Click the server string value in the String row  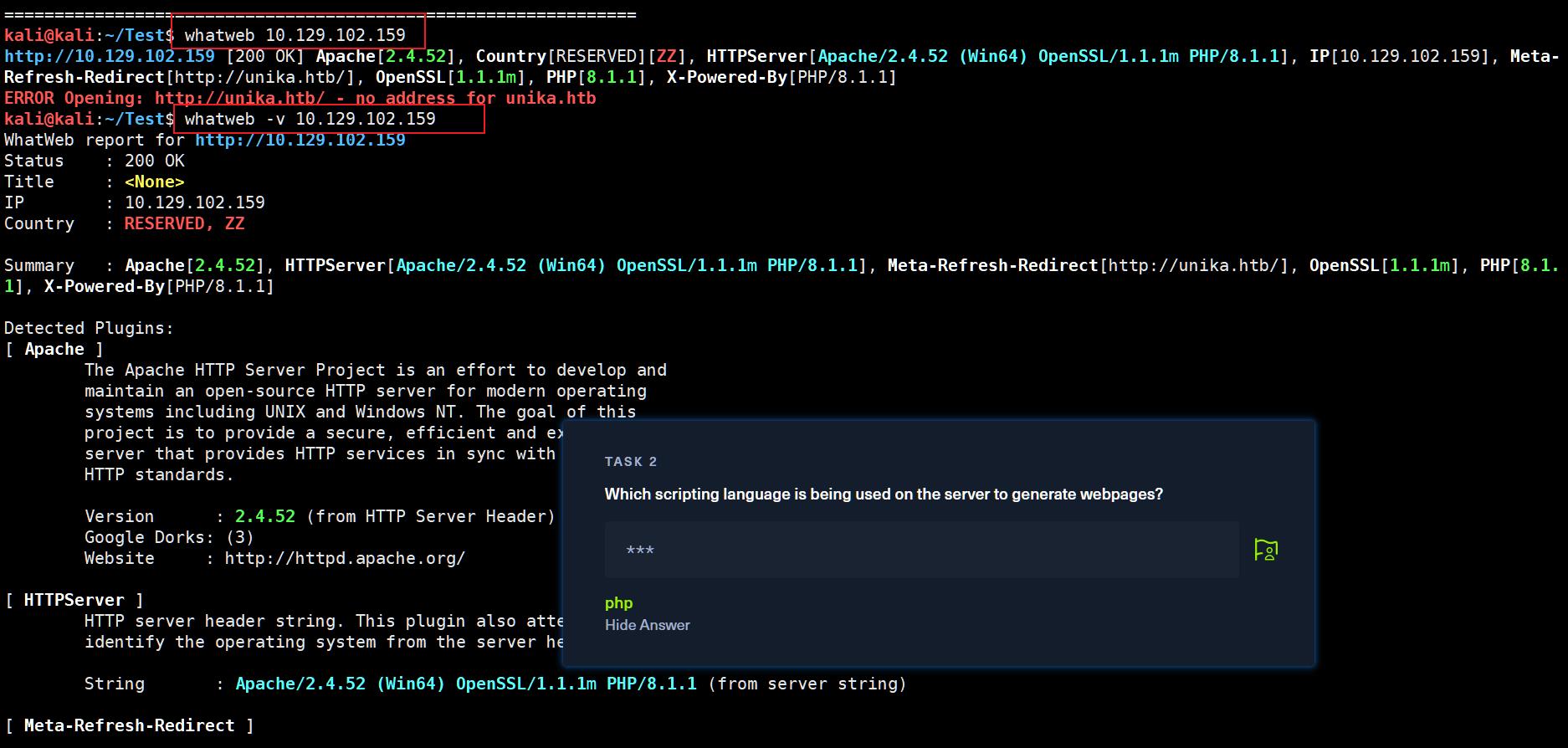[x=466, y=684]
